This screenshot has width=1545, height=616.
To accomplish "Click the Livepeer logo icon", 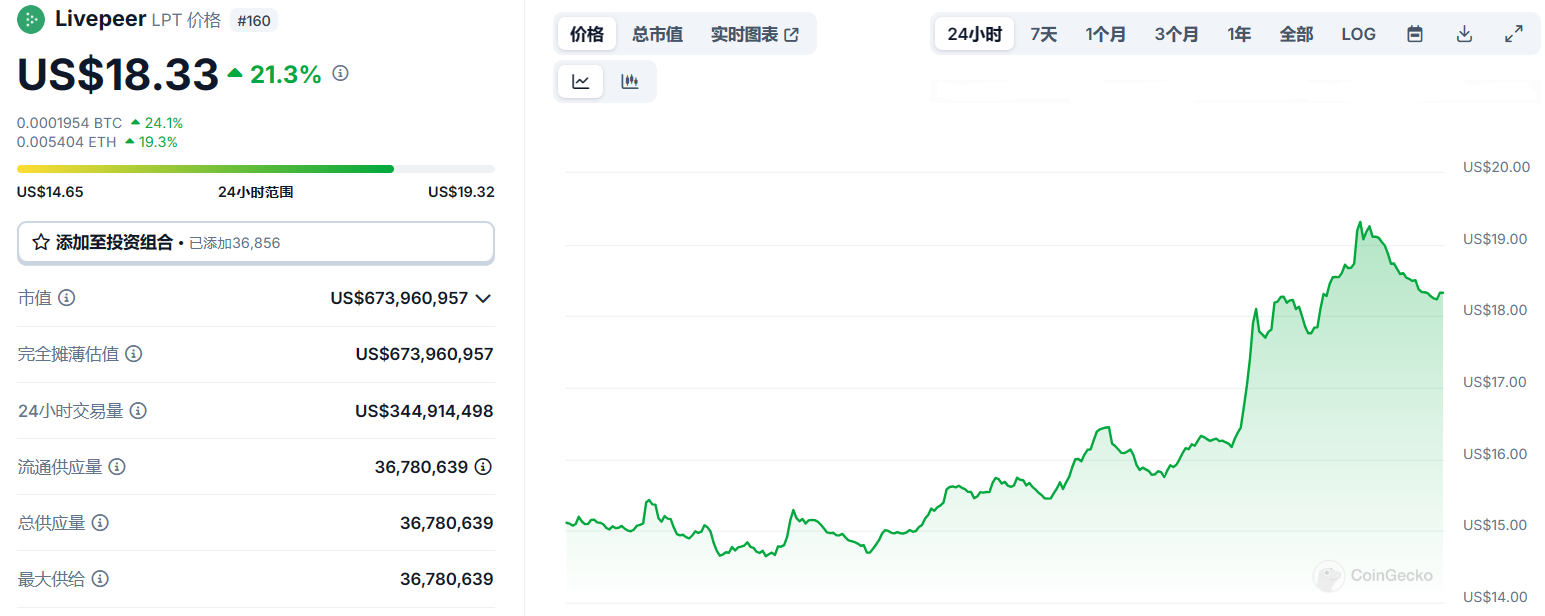I will point(32,19).
